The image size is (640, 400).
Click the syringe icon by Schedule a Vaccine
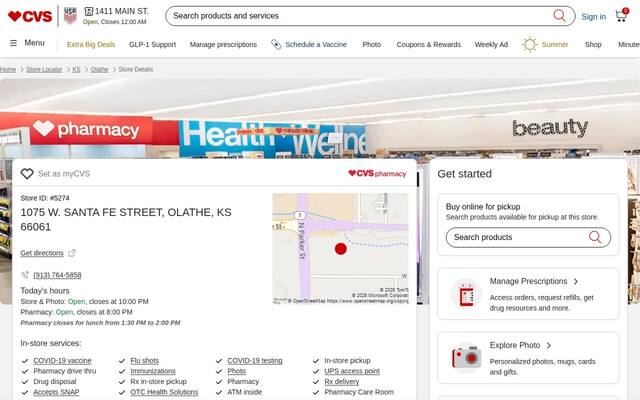point(276,44)
